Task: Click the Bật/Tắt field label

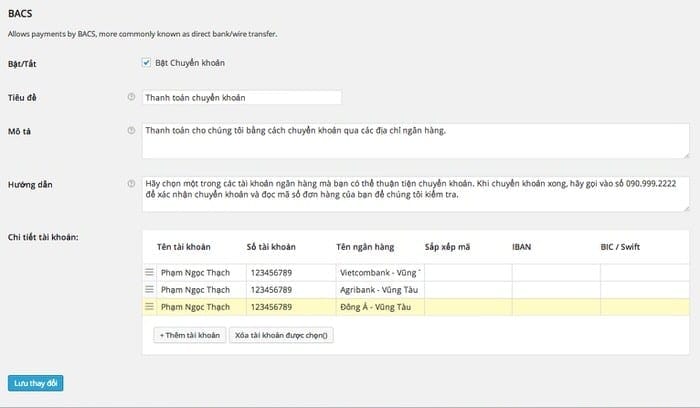Action: [x=22, y=64]
